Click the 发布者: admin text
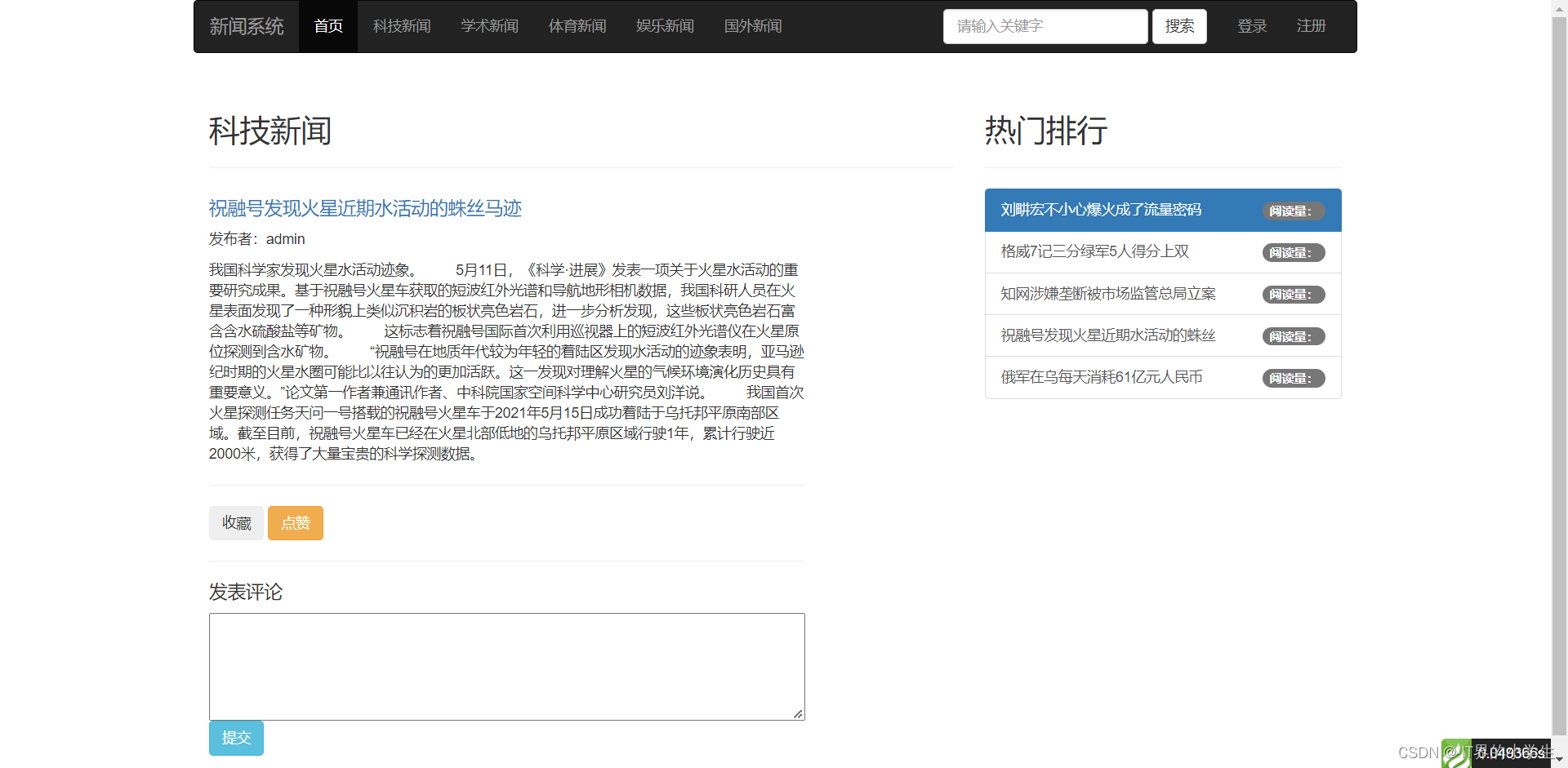1568x768 pixels. [256, 239]
